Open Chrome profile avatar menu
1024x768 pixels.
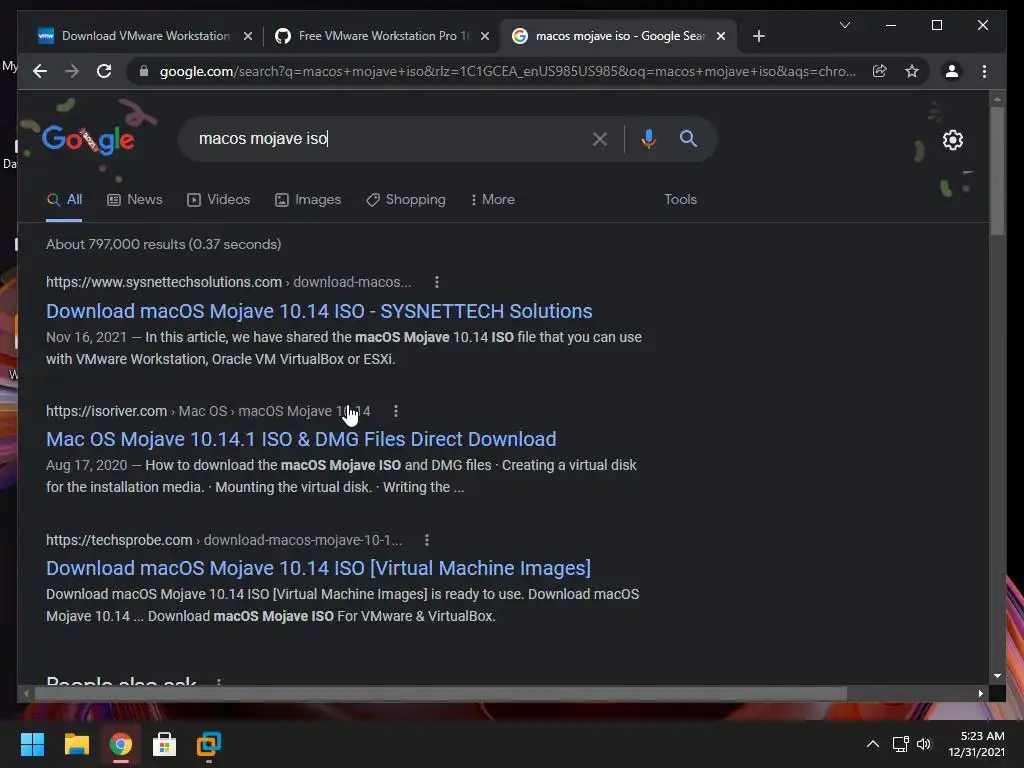pos(952,71)
